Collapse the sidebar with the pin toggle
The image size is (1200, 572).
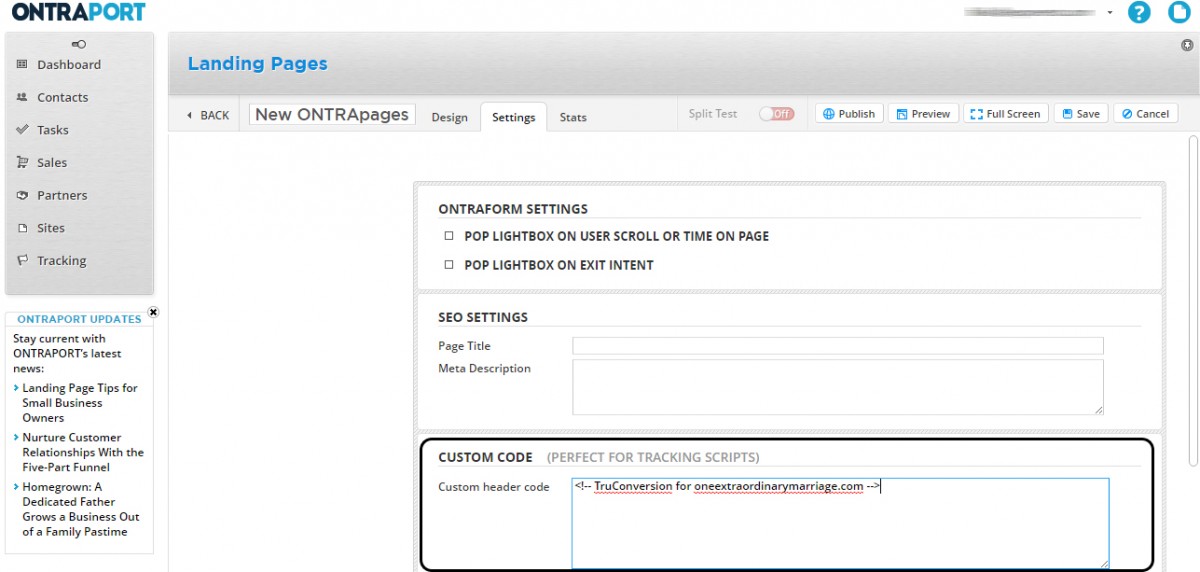pyautogui.click(x=79, y=44)
